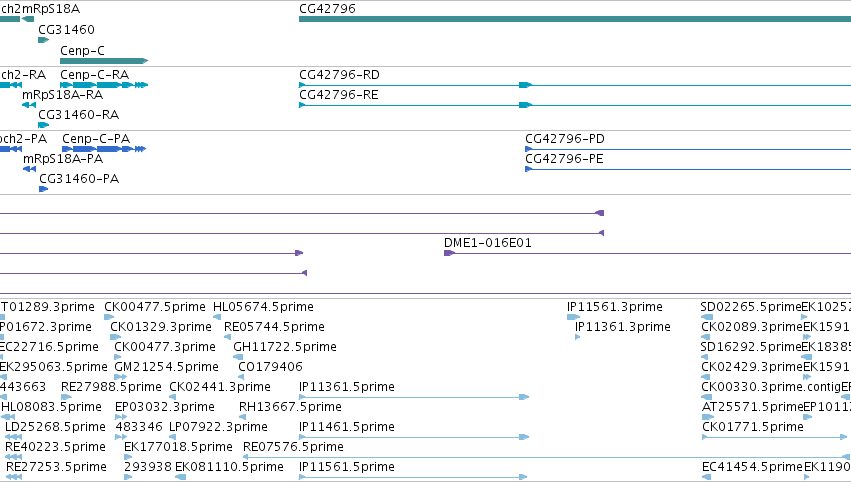
Task: Select the IP11461.5prime EST label
Action: [347, 427]
